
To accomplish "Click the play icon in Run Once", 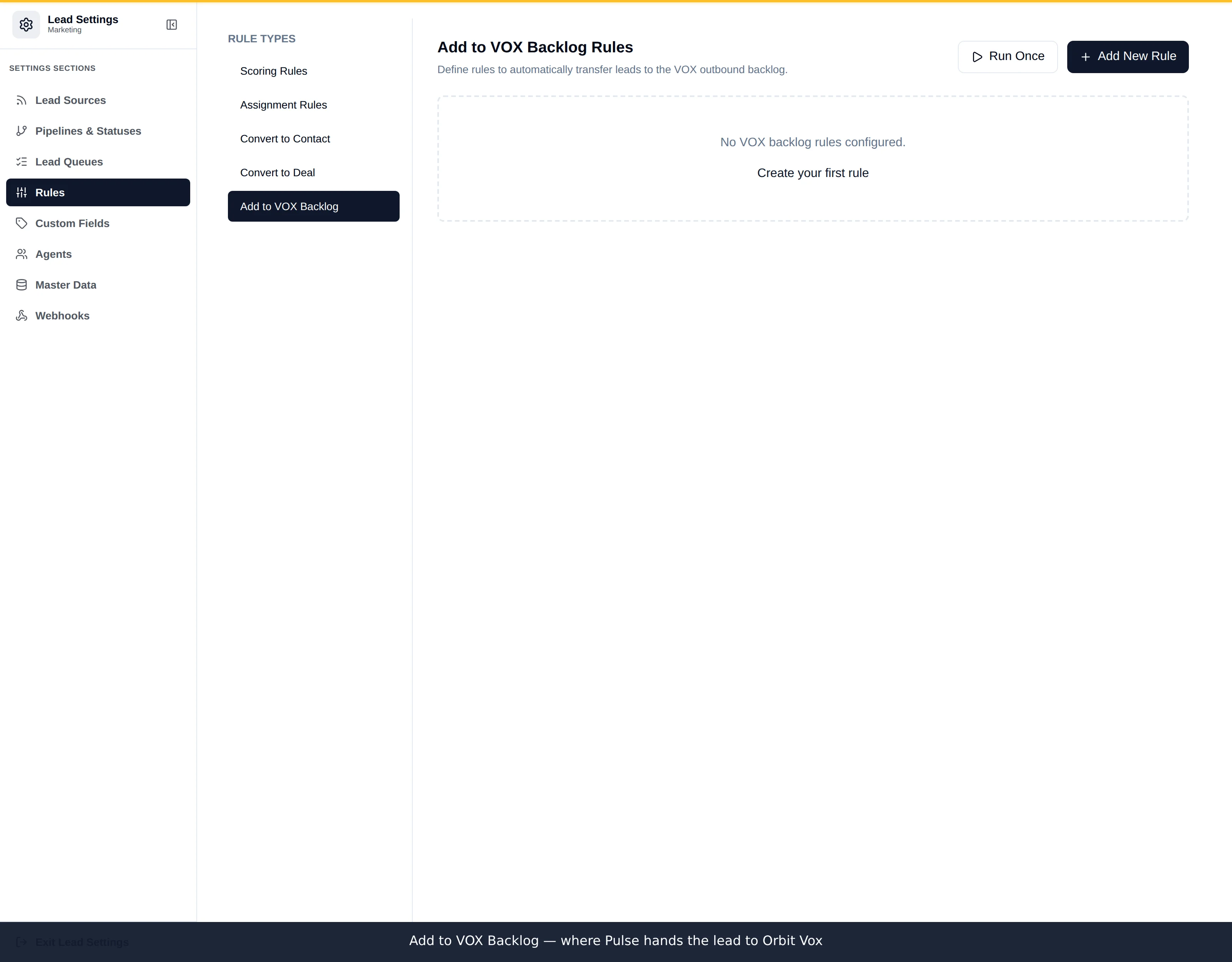I will click(x=978, y=57).
